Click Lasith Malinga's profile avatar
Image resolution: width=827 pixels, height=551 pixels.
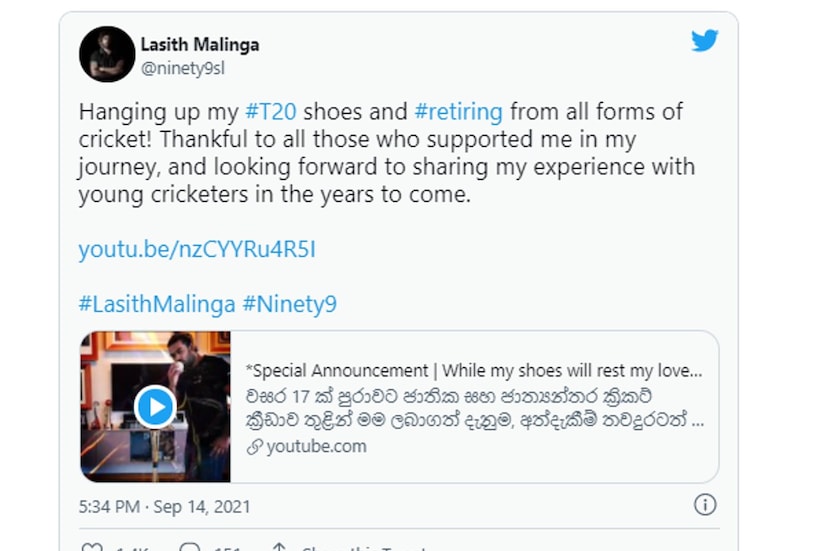coord(107,54)
